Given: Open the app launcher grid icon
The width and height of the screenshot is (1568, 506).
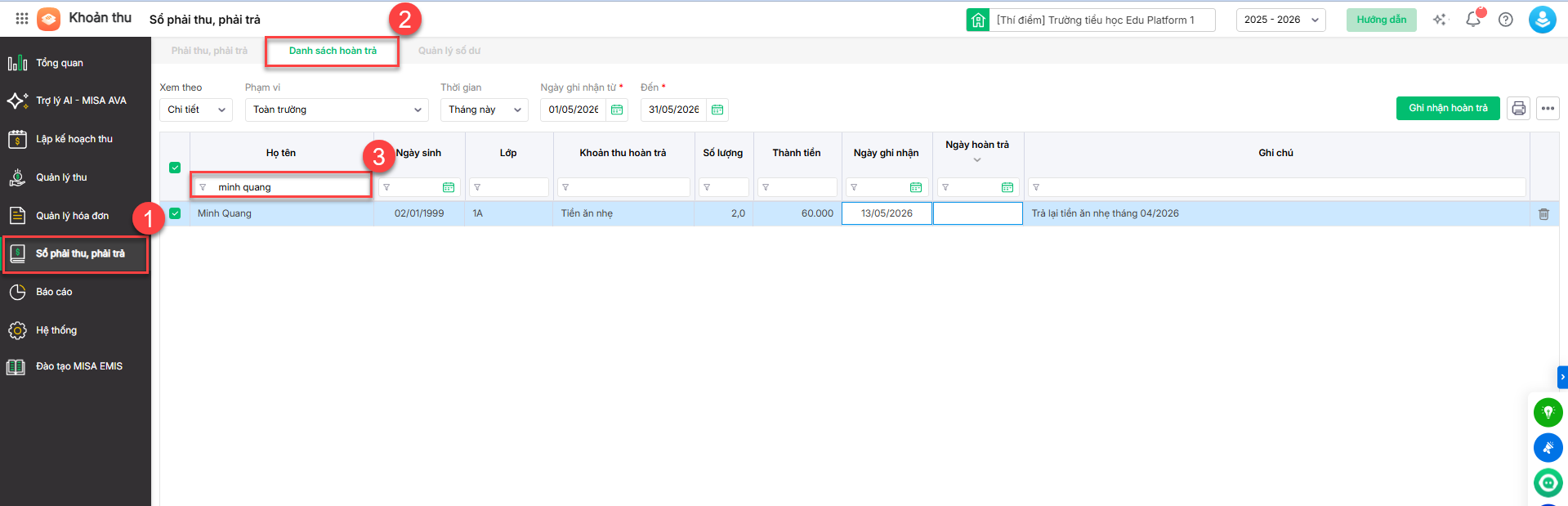Looking at the screenshot, I should click(x=22, y=19).
